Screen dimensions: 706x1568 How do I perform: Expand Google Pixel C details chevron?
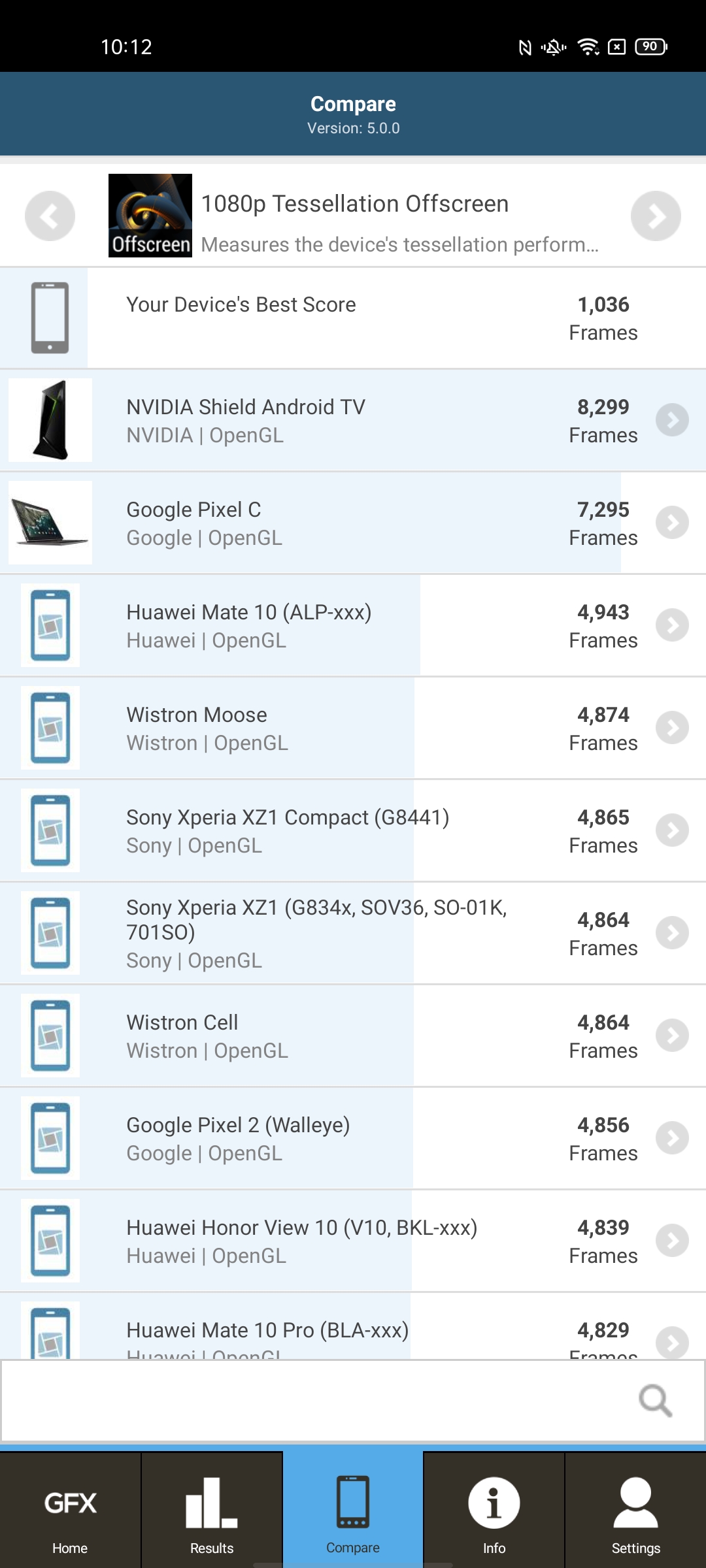point(672,523)
